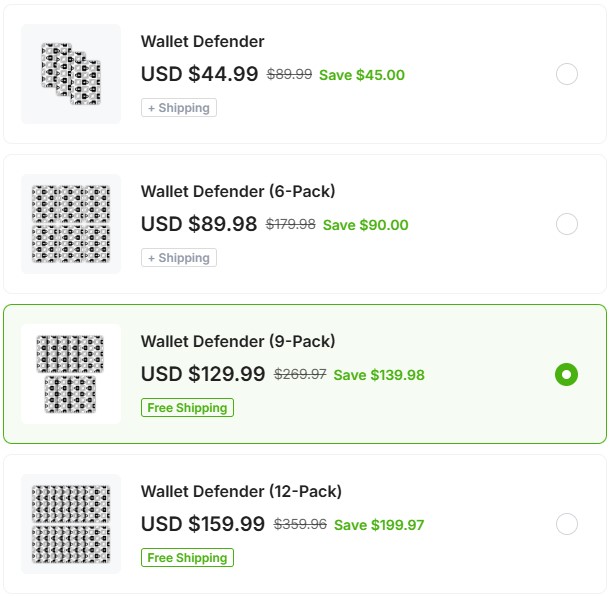
Task: Click the Free Shipping badge on 12-Pack
Action: 187,558
